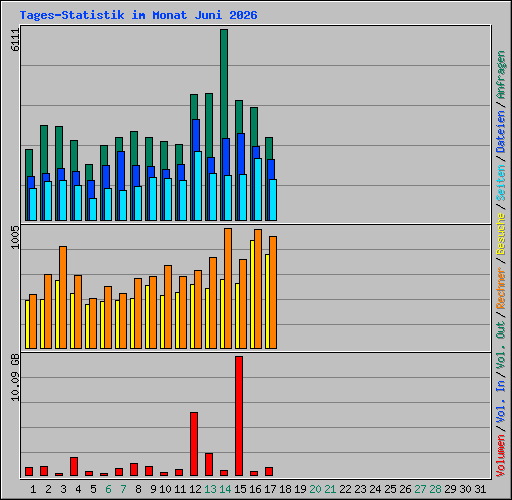Click the cyan Seiten bar for day 16

pos(258,189)
